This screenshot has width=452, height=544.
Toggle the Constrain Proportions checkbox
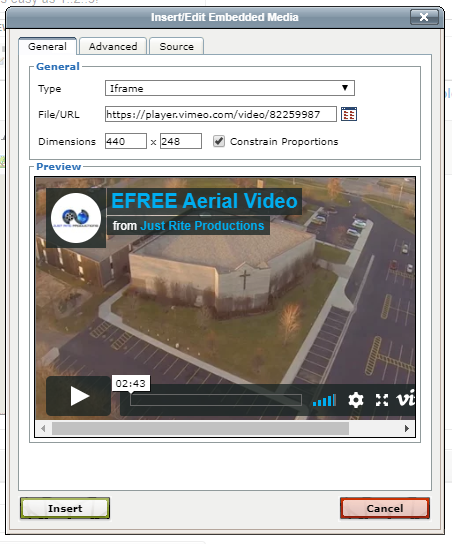tap(219, 141)
